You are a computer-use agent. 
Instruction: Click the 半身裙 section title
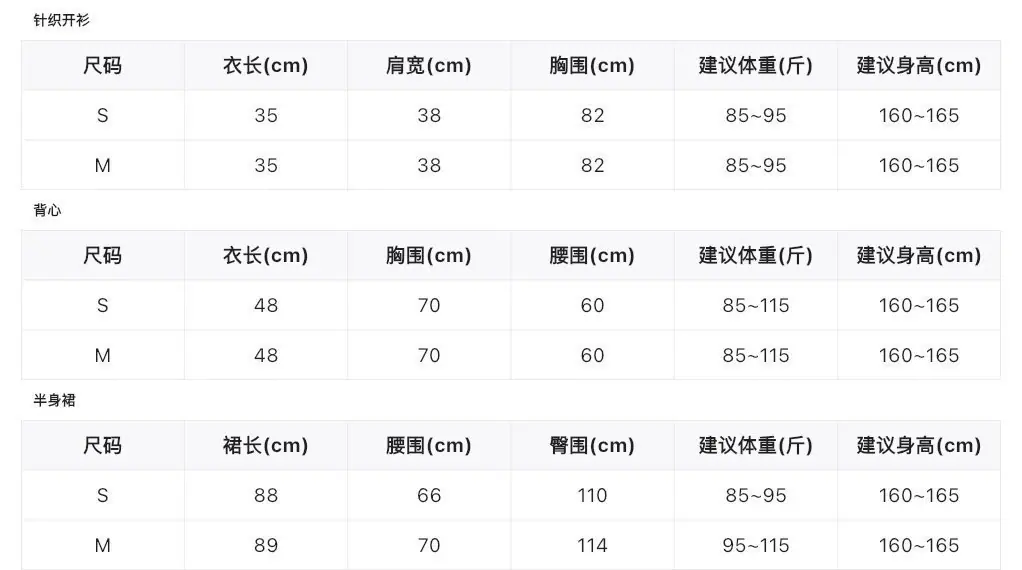click(x=54, y=400)
